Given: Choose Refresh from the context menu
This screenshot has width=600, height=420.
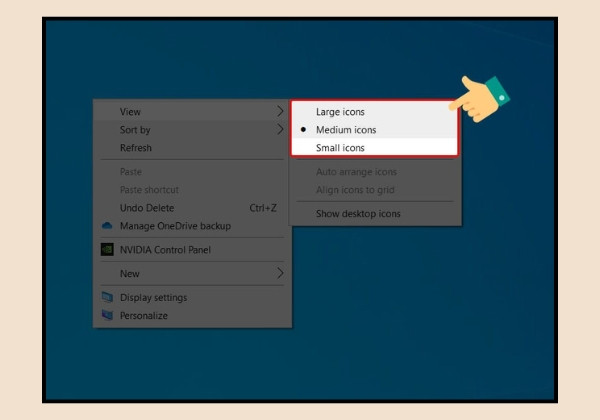Looking at the screenshot, I should (192, 148).
